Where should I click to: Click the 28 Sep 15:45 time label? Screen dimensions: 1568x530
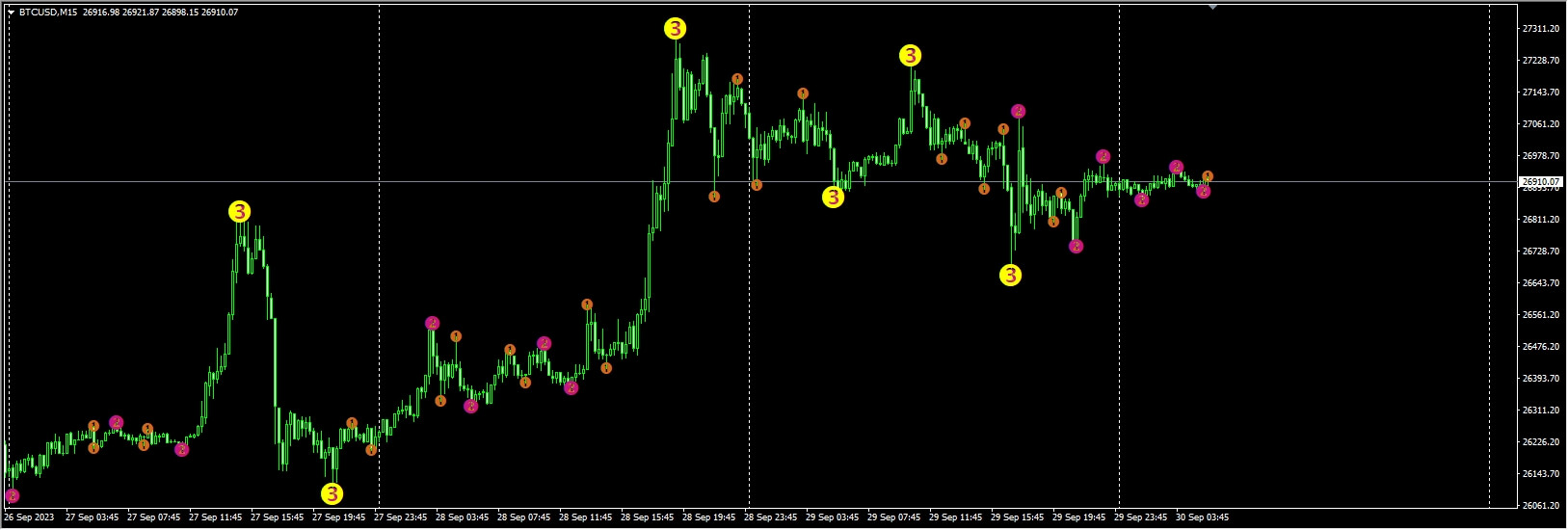(x=648, y=517)
